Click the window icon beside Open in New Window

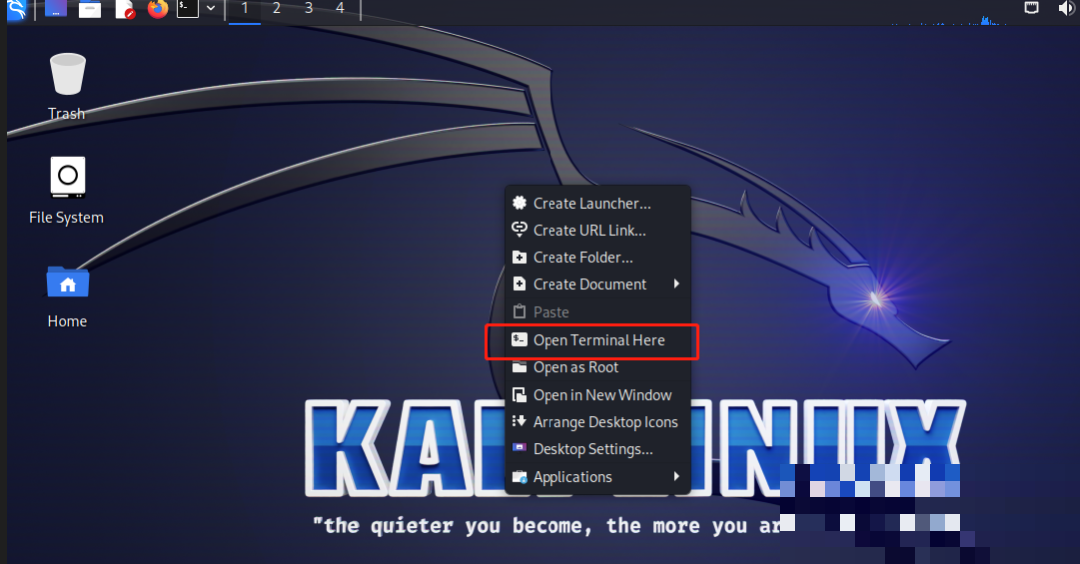point(519,395)
